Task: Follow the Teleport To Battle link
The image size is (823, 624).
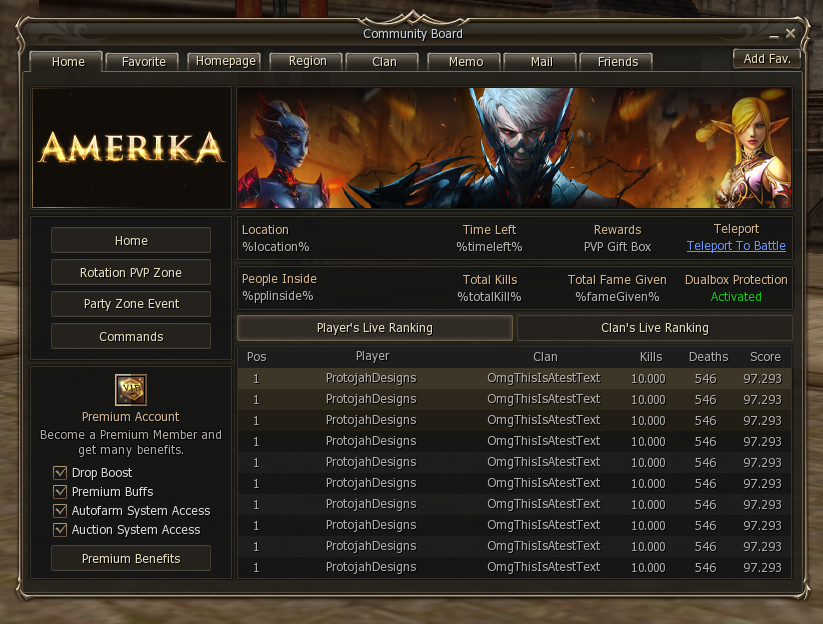Action: click(x=736, y=246)
